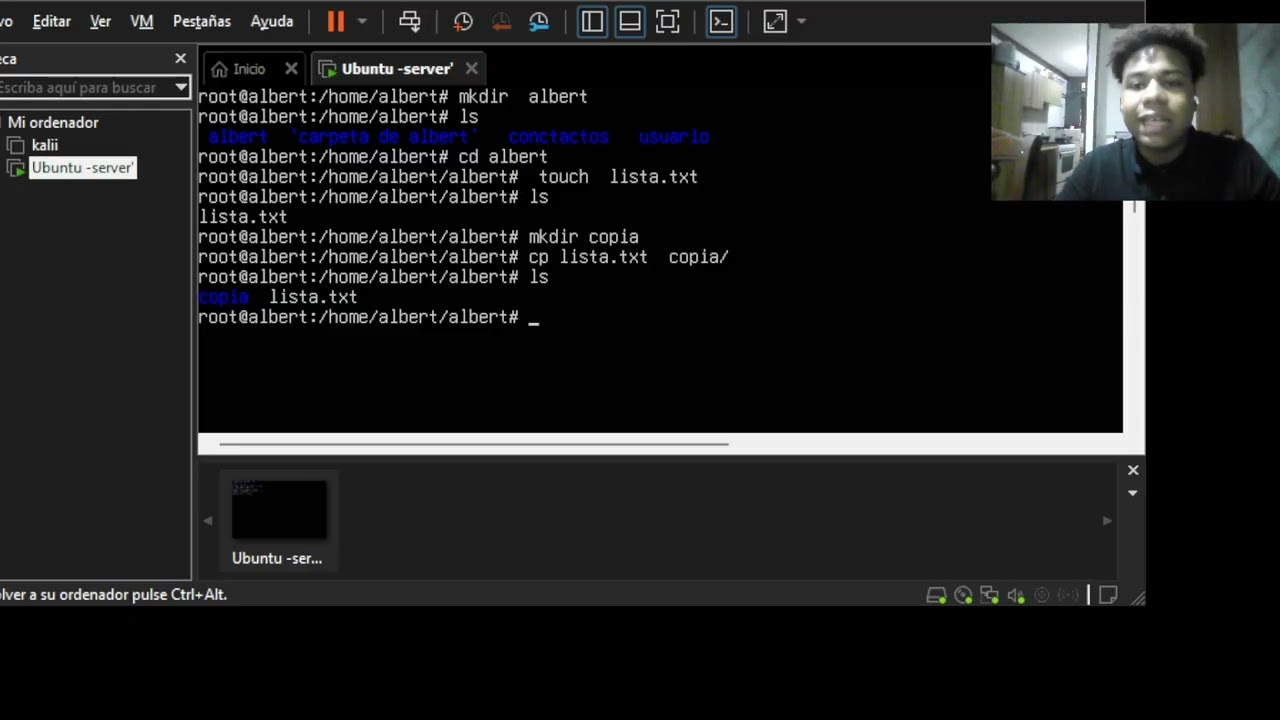Close the library sidebar panel

click(180, 59)
